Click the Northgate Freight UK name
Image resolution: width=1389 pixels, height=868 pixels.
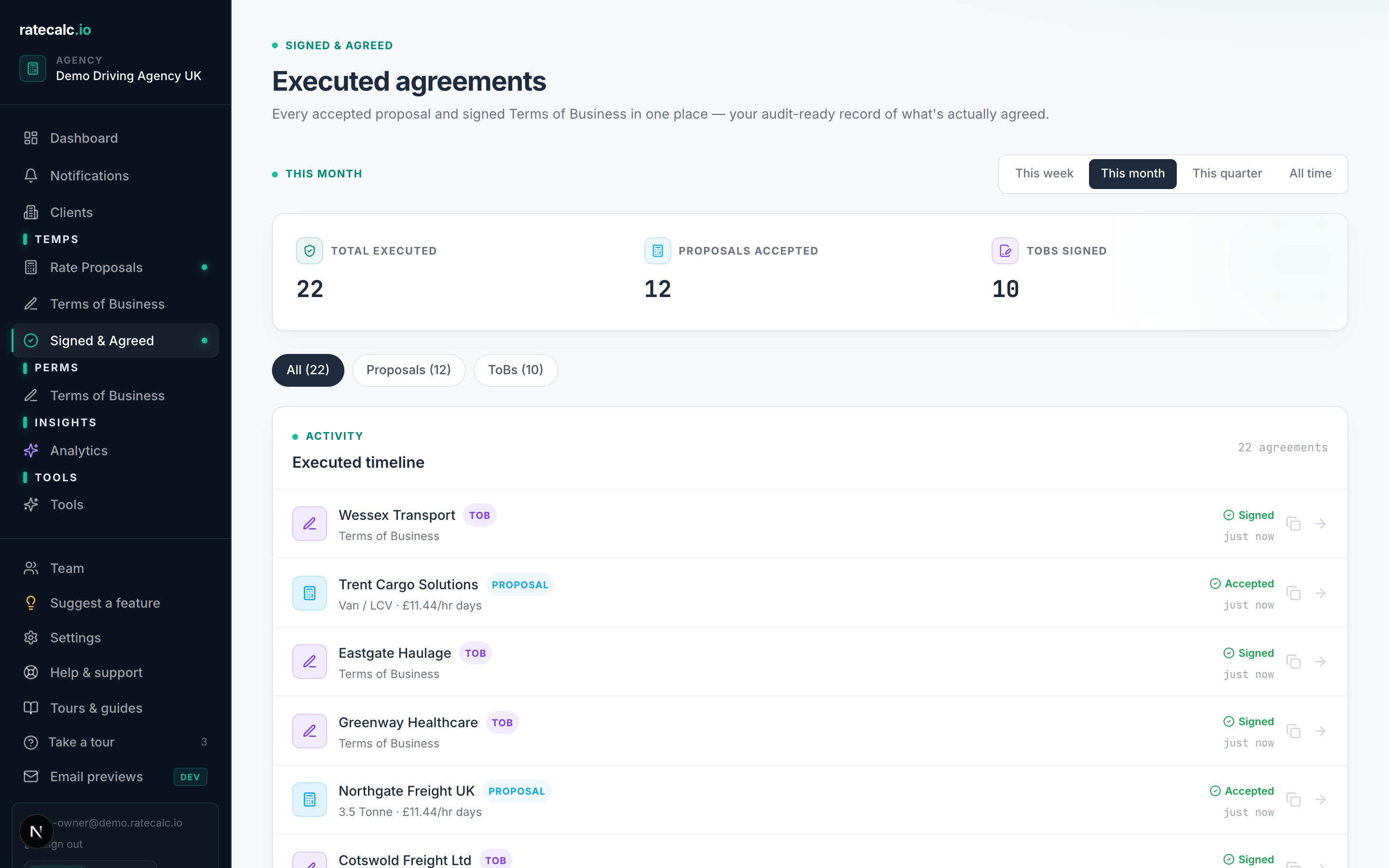pos(407,791)
